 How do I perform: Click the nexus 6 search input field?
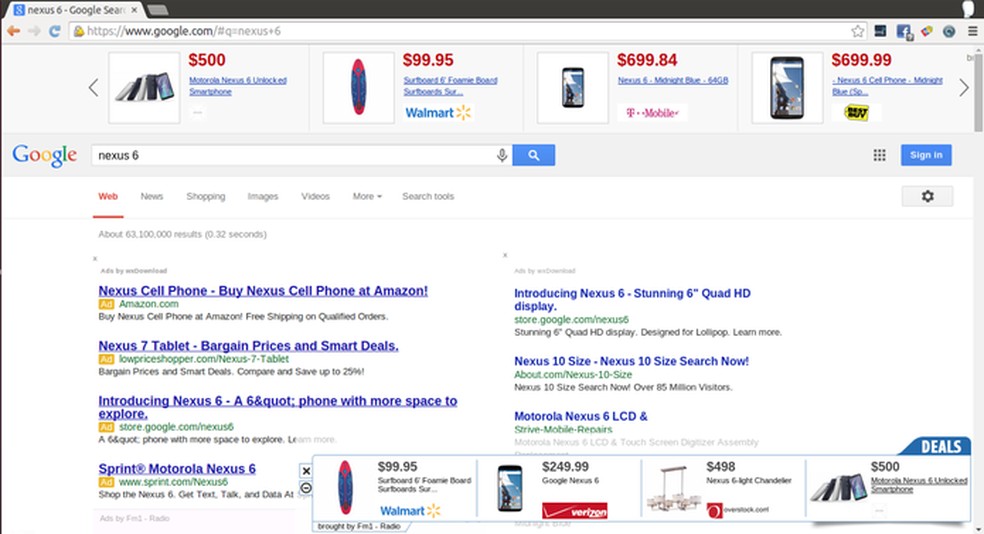290,155
